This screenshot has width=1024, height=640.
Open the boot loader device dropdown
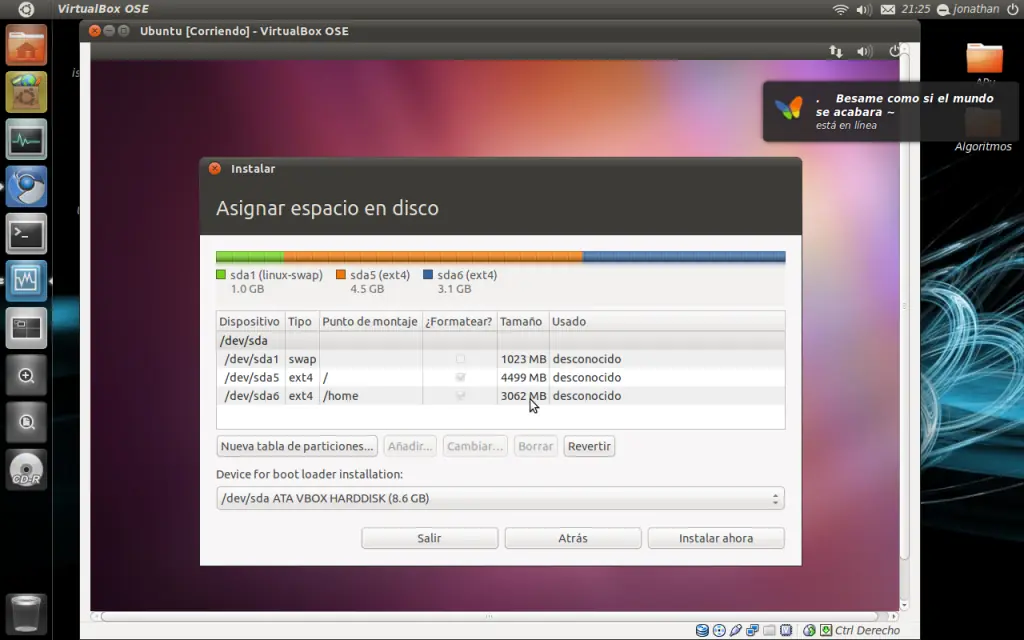[x=500, y=498]
